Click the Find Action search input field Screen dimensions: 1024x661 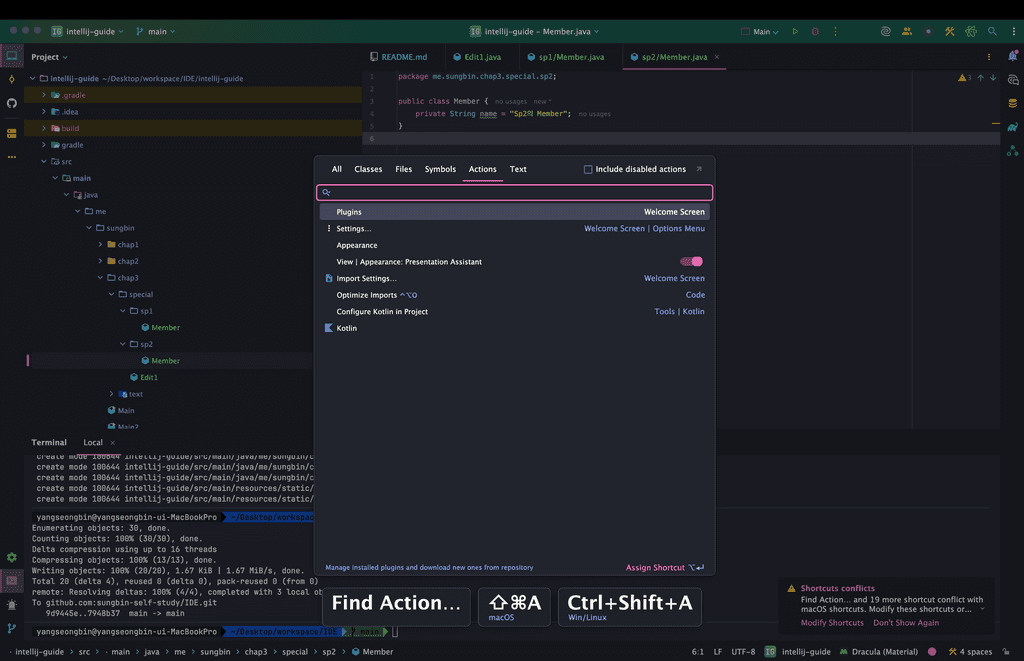(x=515, y=192)
